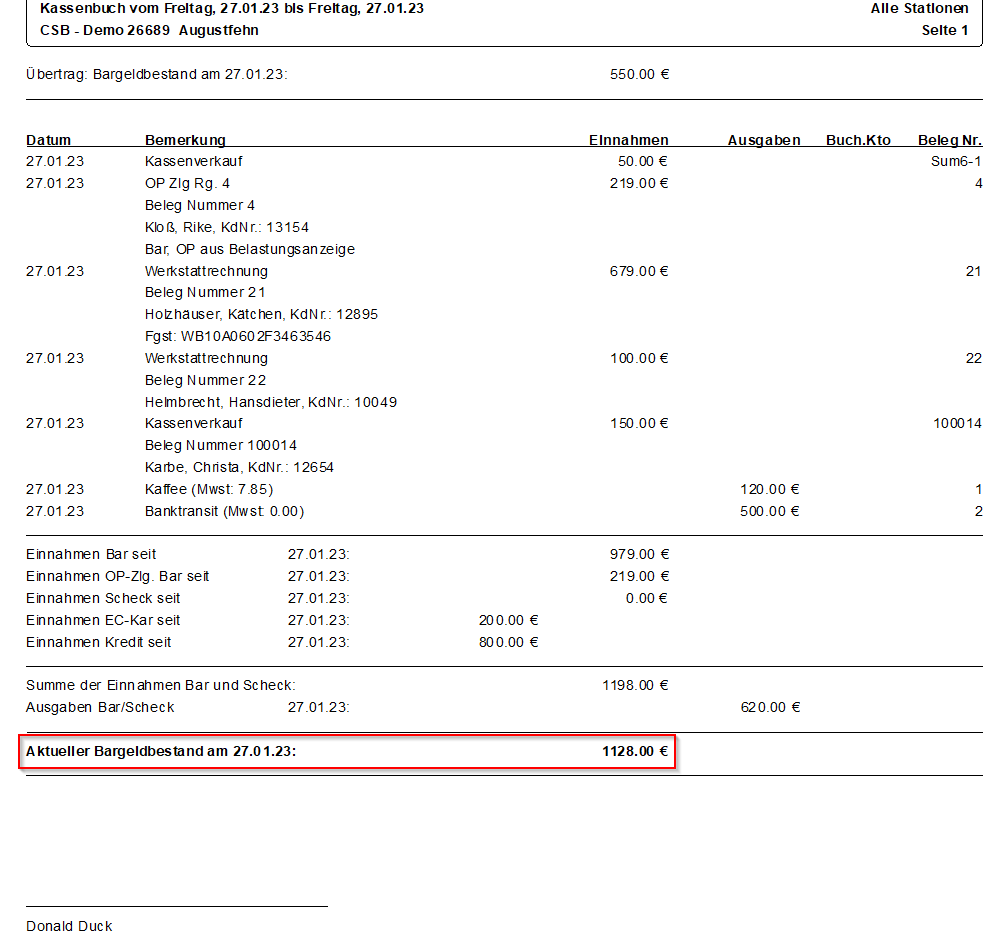Click the 'Bemerkung' column header

point(185,140)
